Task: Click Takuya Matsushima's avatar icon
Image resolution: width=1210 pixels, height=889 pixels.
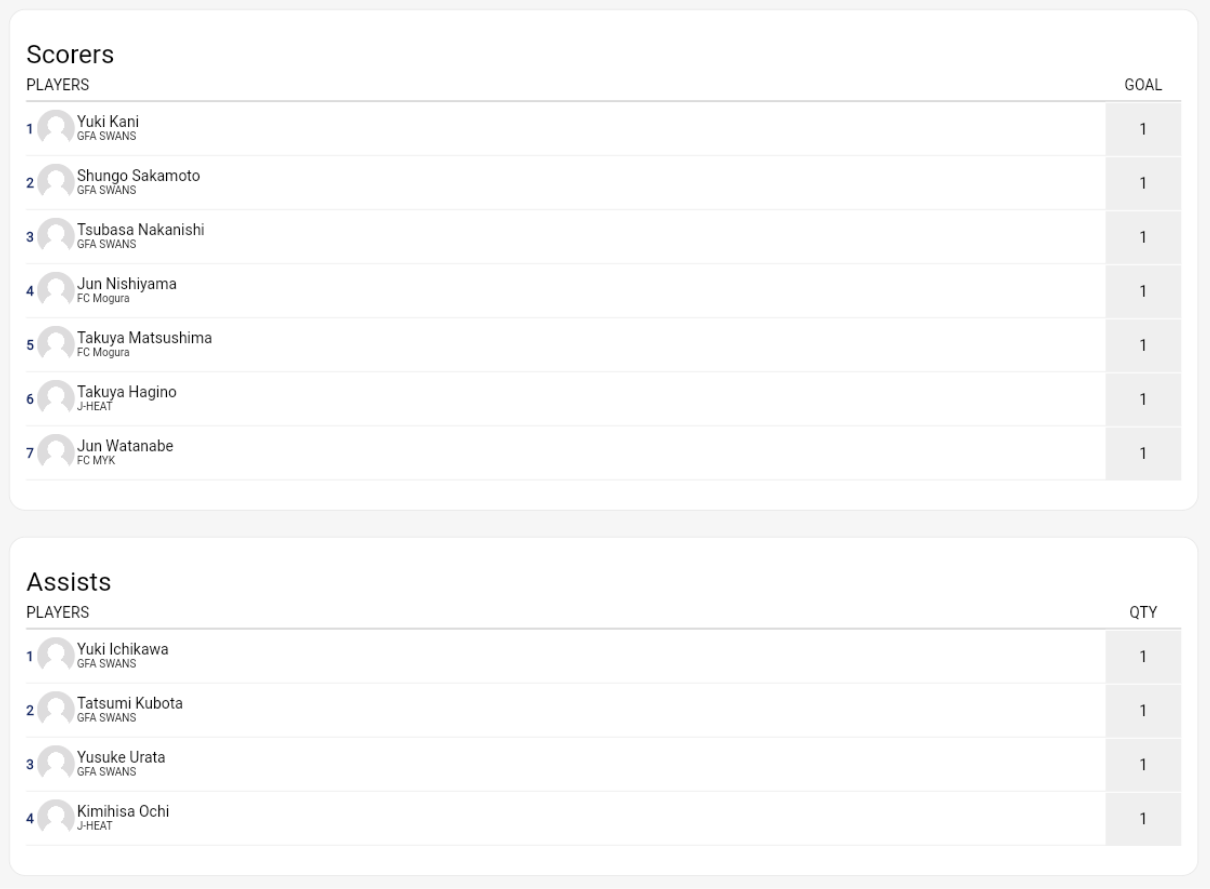Action: (56, 345)
